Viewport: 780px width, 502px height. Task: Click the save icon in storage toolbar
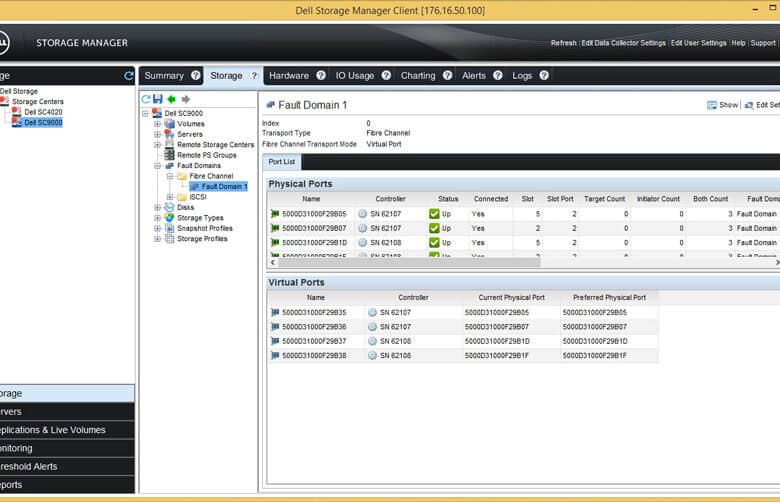(x=158, y=99)
